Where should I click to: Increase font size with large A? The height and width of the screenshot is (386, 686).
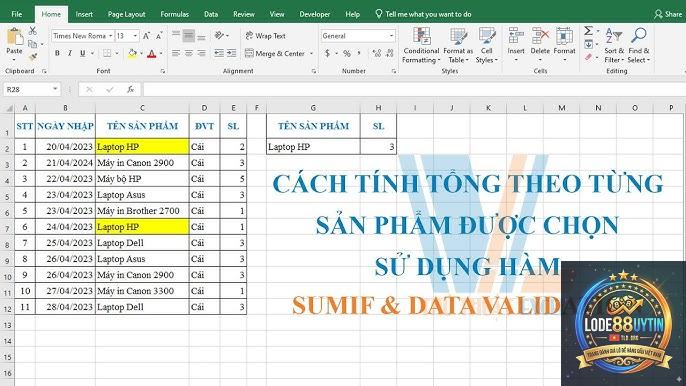pyautogui.click(x=147, y=36)
